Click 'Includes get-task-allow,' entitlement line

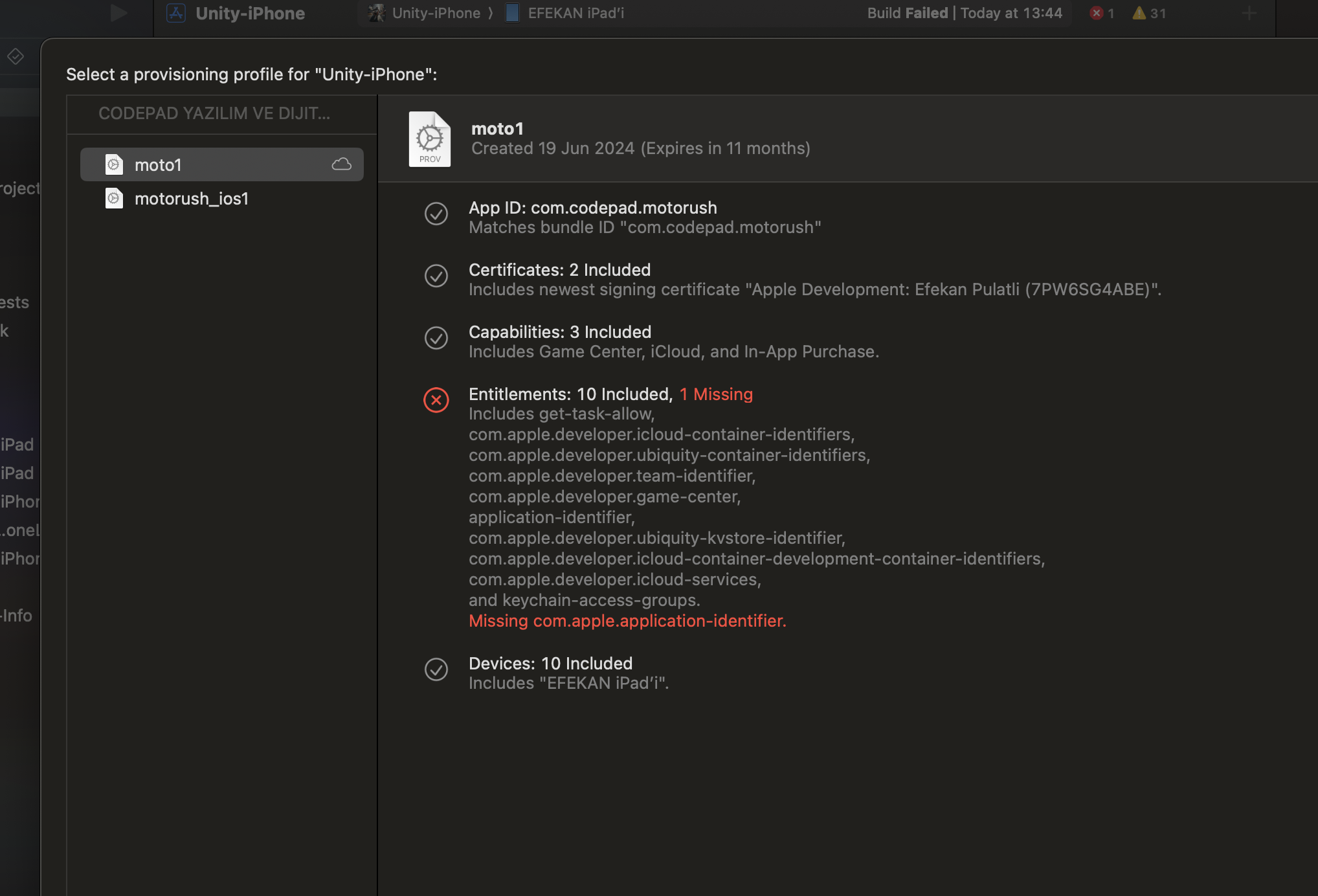(562, 414)
